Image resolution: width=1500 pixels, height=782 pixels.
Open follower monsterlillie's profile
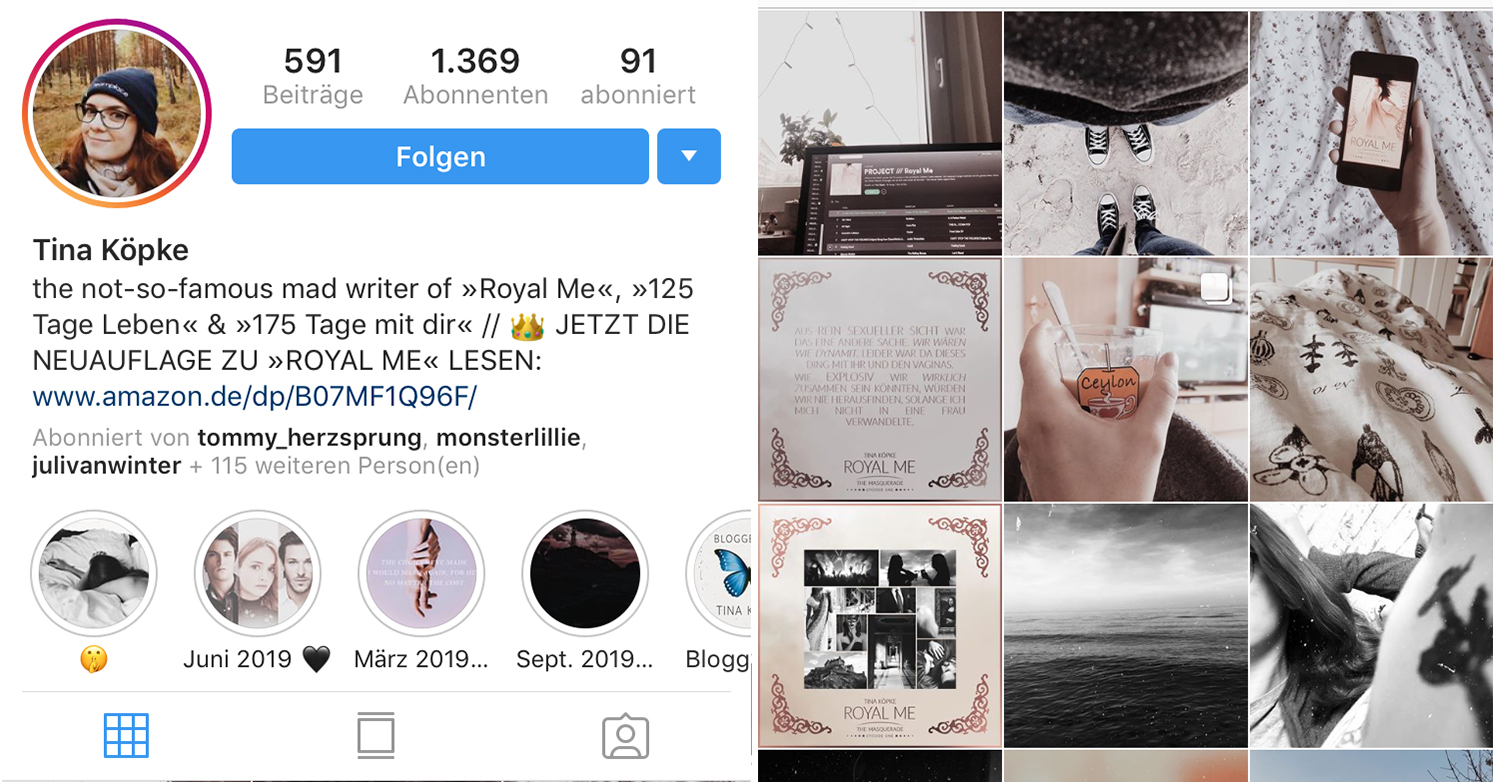508,438
